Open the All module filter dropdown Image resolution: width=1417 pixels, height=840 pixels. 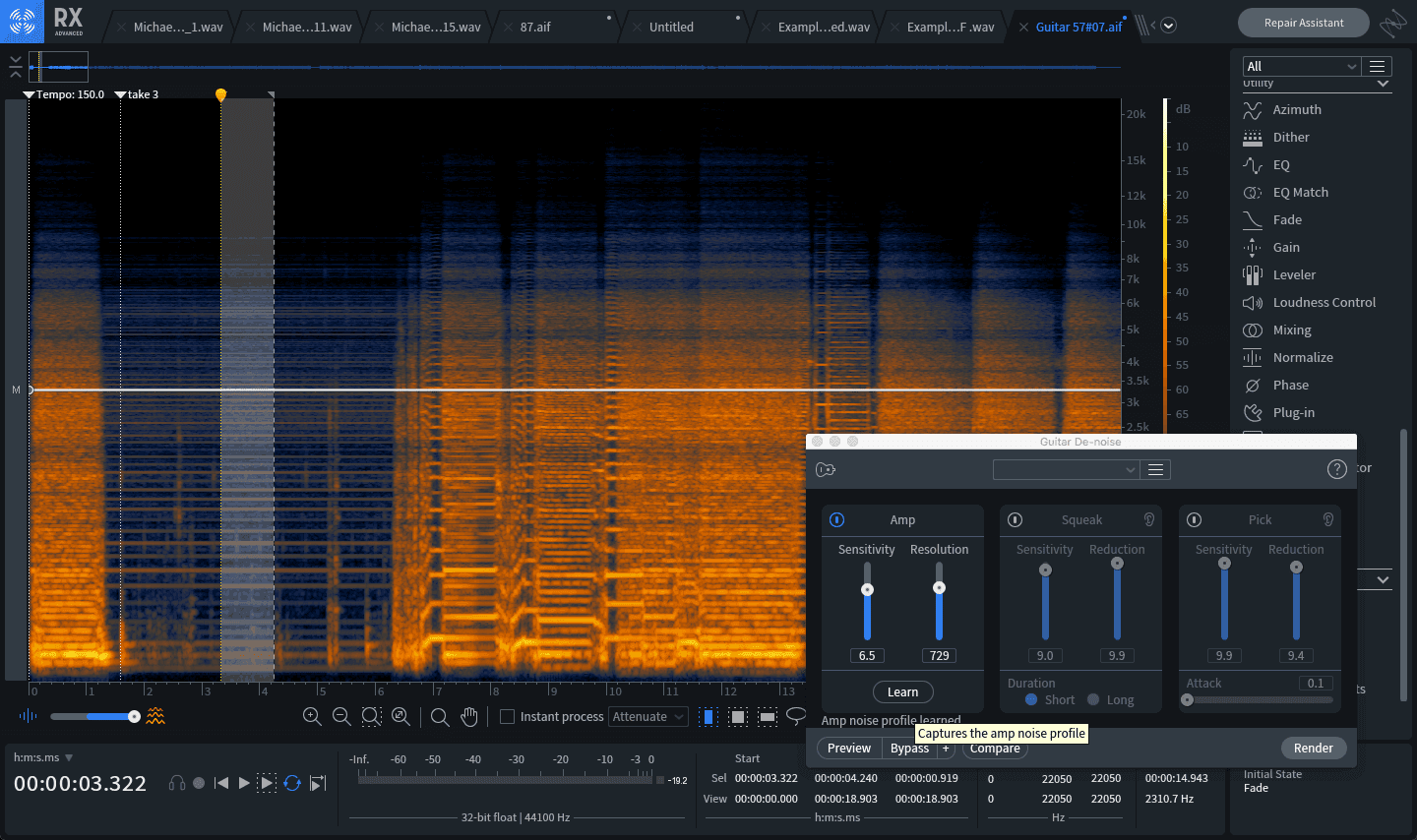click(x=1301, y=66)
